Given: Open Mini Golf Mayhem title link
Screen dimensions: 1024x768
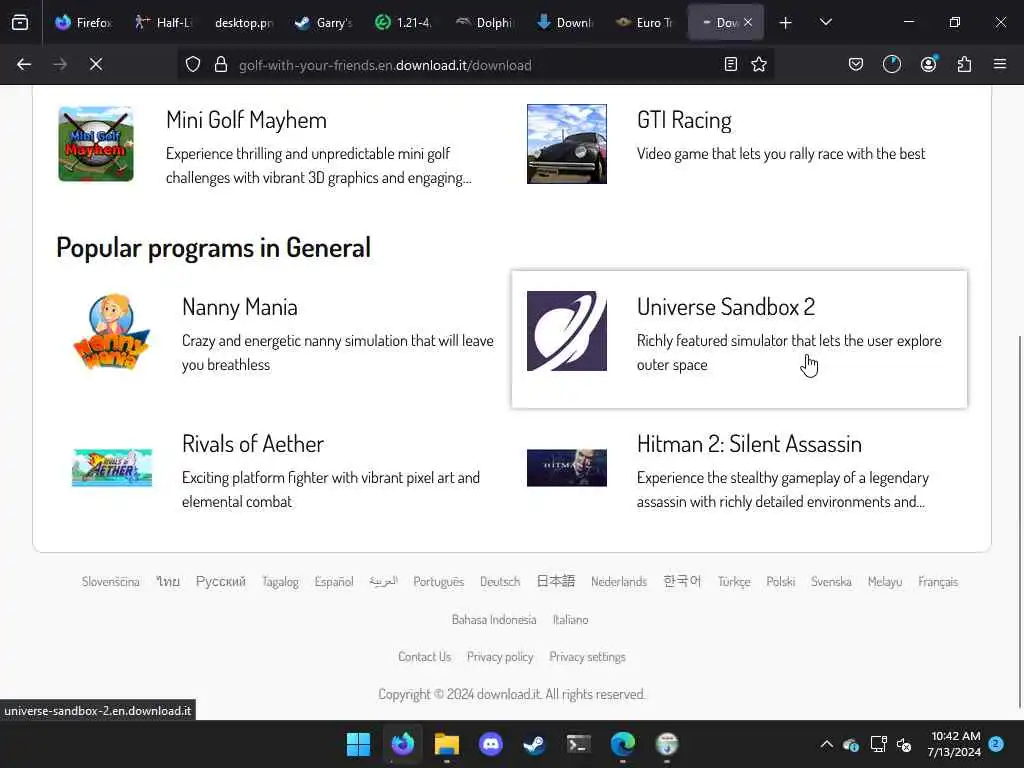Looking at the screenshot, I should click(x=246, y=120).
